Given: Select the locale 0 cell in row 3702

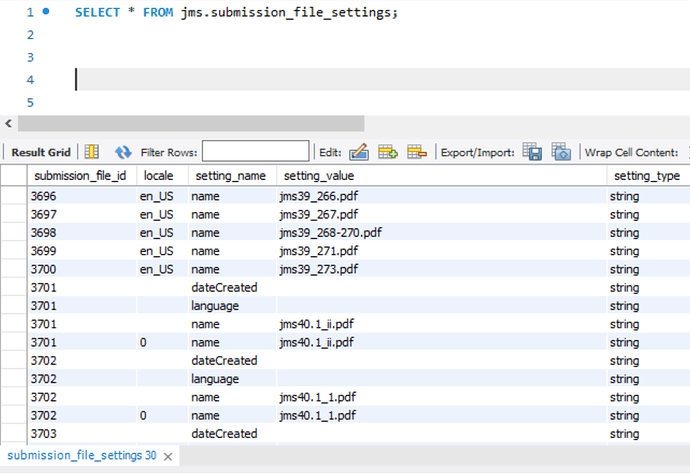Looking at the screenshot, I should pyautogui.click(x=162, y=415).
